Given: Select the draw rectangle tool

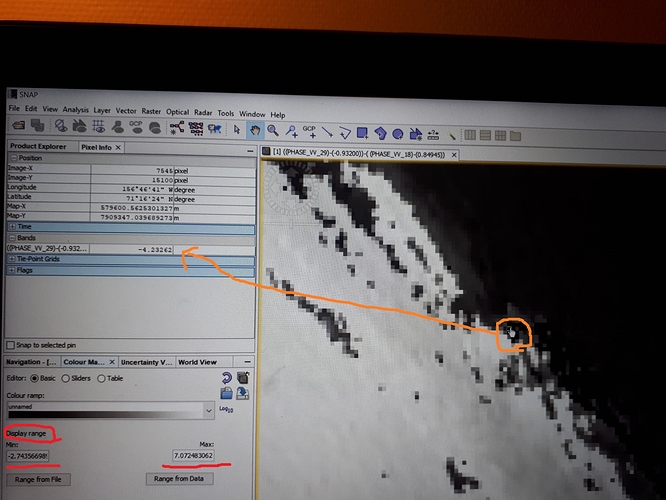Looking at the screenshot, I should point(362,133).
